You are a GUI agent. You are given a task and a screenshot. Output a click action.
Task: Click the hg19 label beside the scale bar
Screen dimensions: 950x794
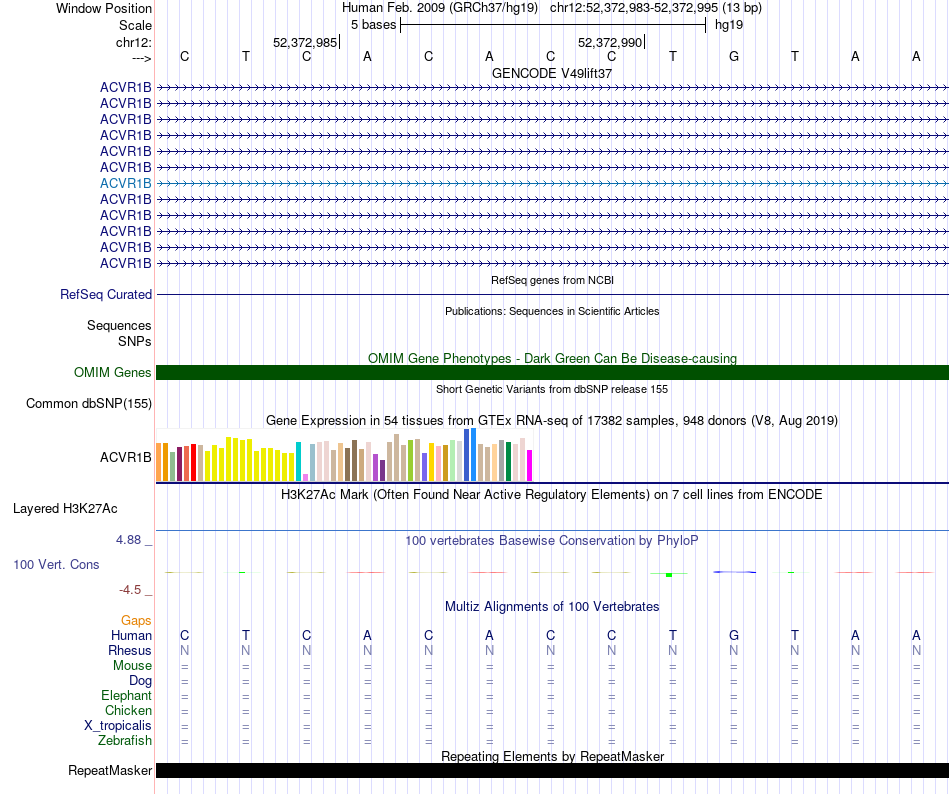pyautogui.click(x=729, y=25)
